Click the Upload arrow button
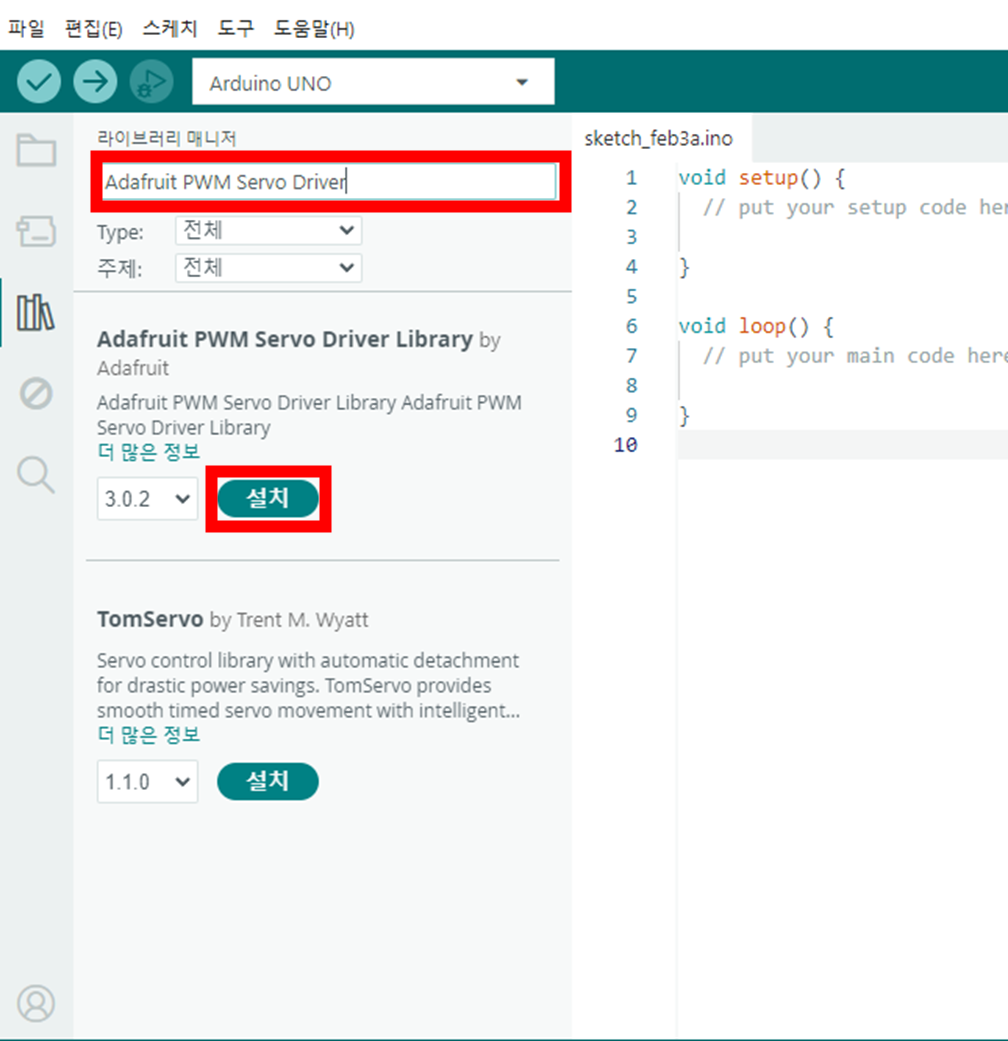Image resolution: width=1008 pixels, height=1041 pixels. pyautogui.click(x=95, y=83)
